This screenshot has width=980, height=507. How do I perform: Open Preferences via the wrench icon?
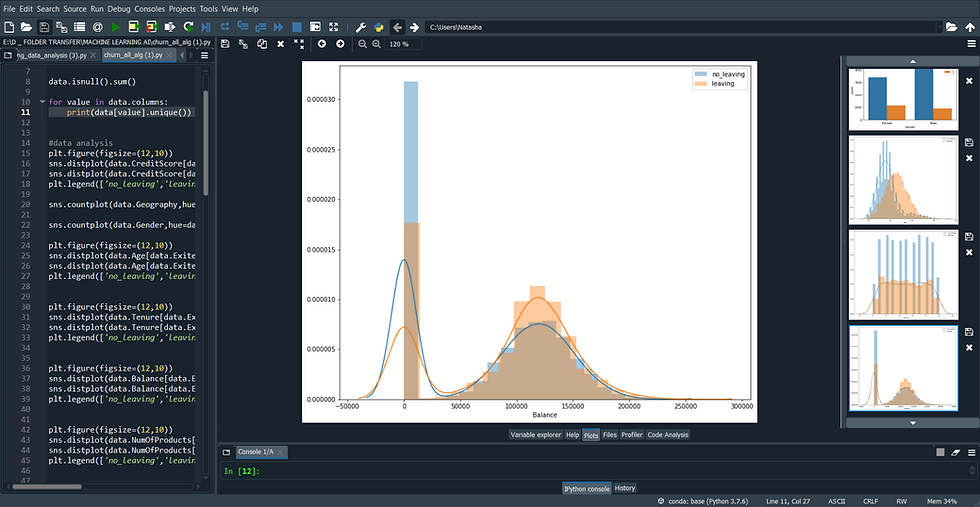361,27
